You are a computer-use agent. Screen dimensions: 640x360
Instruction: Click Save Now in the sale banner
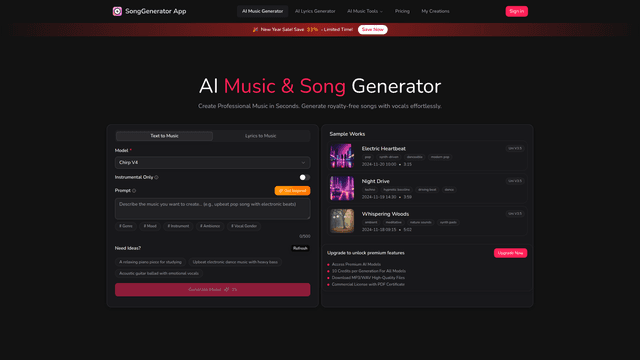(373, 29)
